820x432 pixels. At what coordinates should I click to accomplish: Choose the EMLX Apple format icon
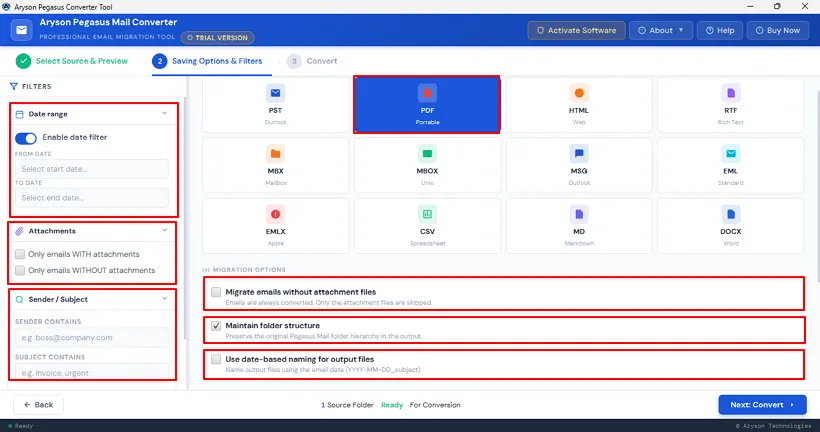pyautogui.click(x=276, y=214)
